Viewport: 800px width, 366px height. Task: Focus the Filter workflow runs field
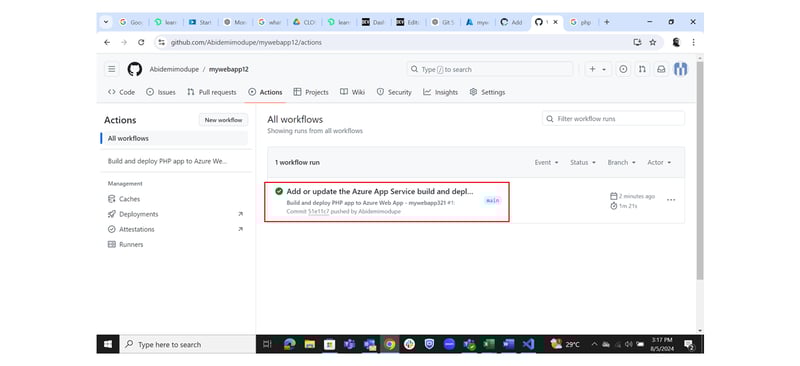[x=613, y=118]
